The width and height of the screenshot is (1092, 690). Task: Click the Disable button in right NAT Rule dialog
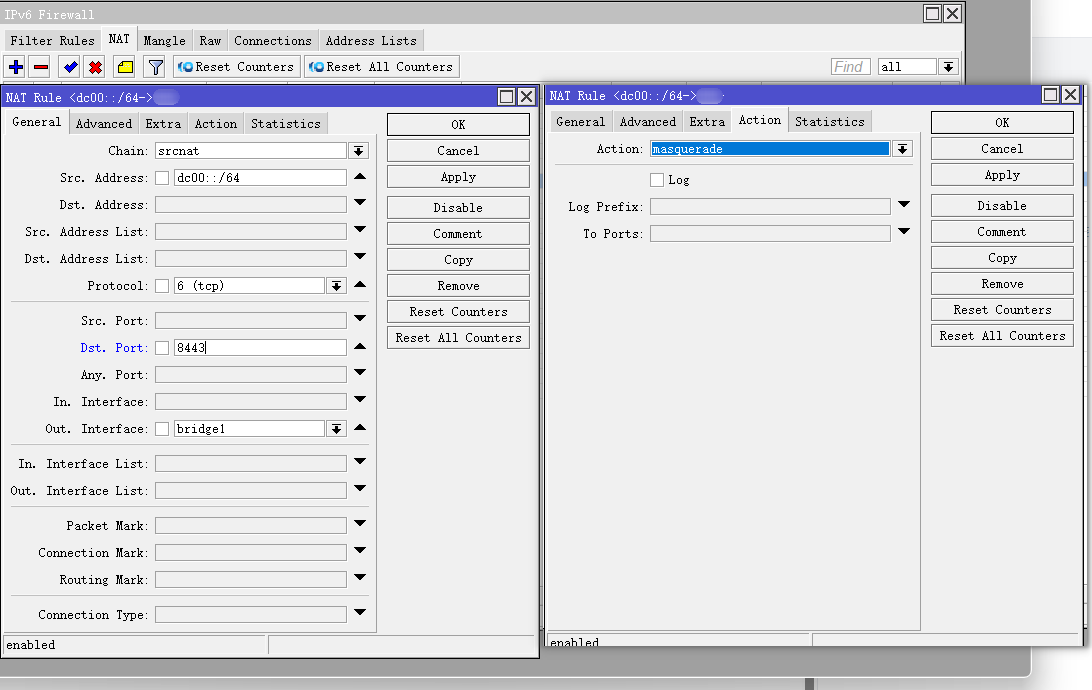tap(1001, 206)
